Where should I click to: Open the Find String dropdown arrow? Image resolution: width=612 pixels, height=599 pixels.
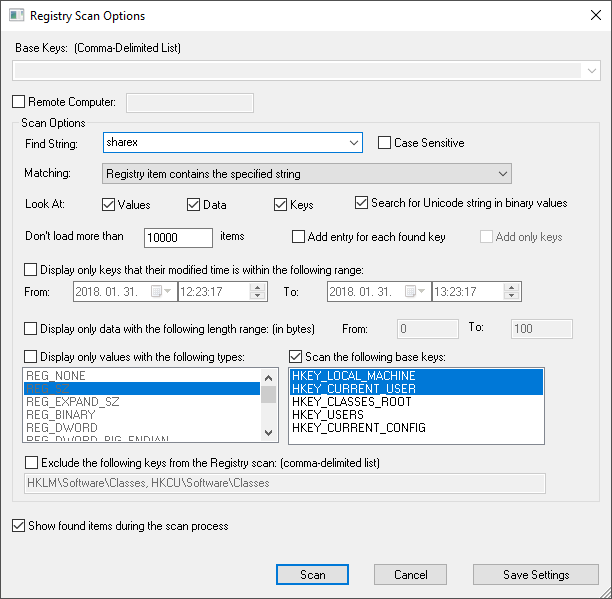coord(353,144)
